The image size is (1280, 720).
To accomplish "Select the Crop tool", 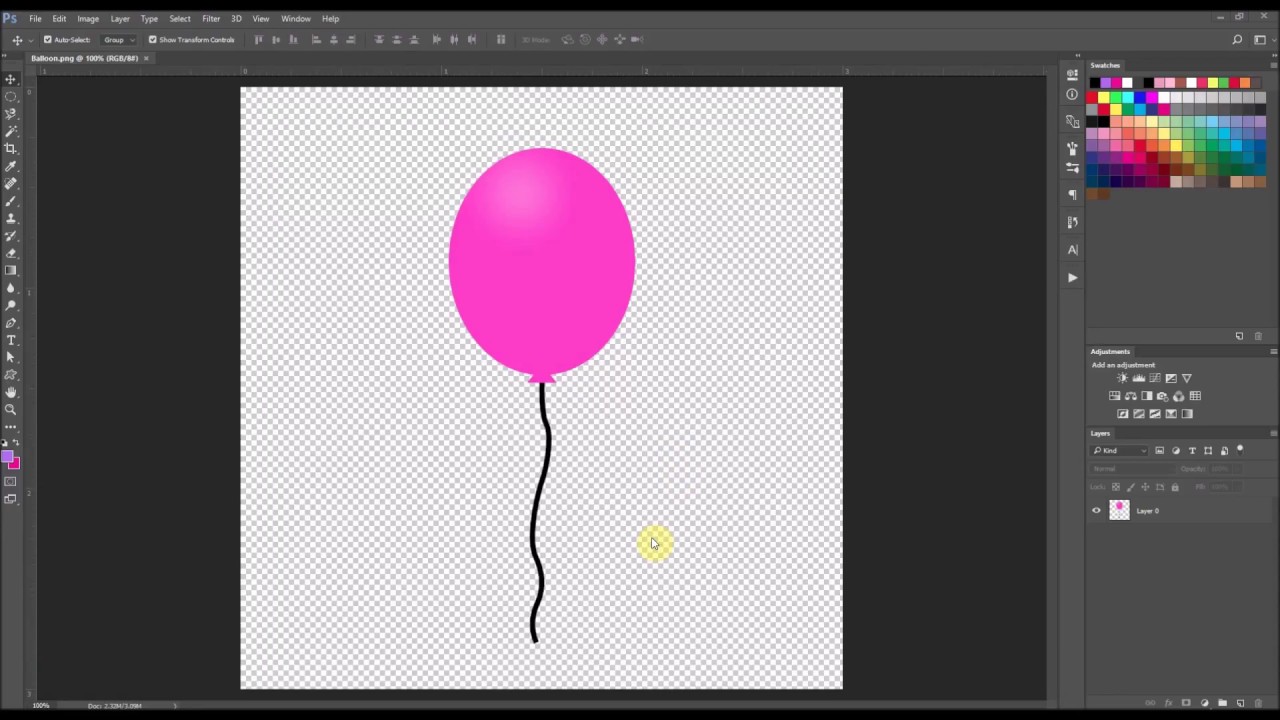I will point(11,148).
